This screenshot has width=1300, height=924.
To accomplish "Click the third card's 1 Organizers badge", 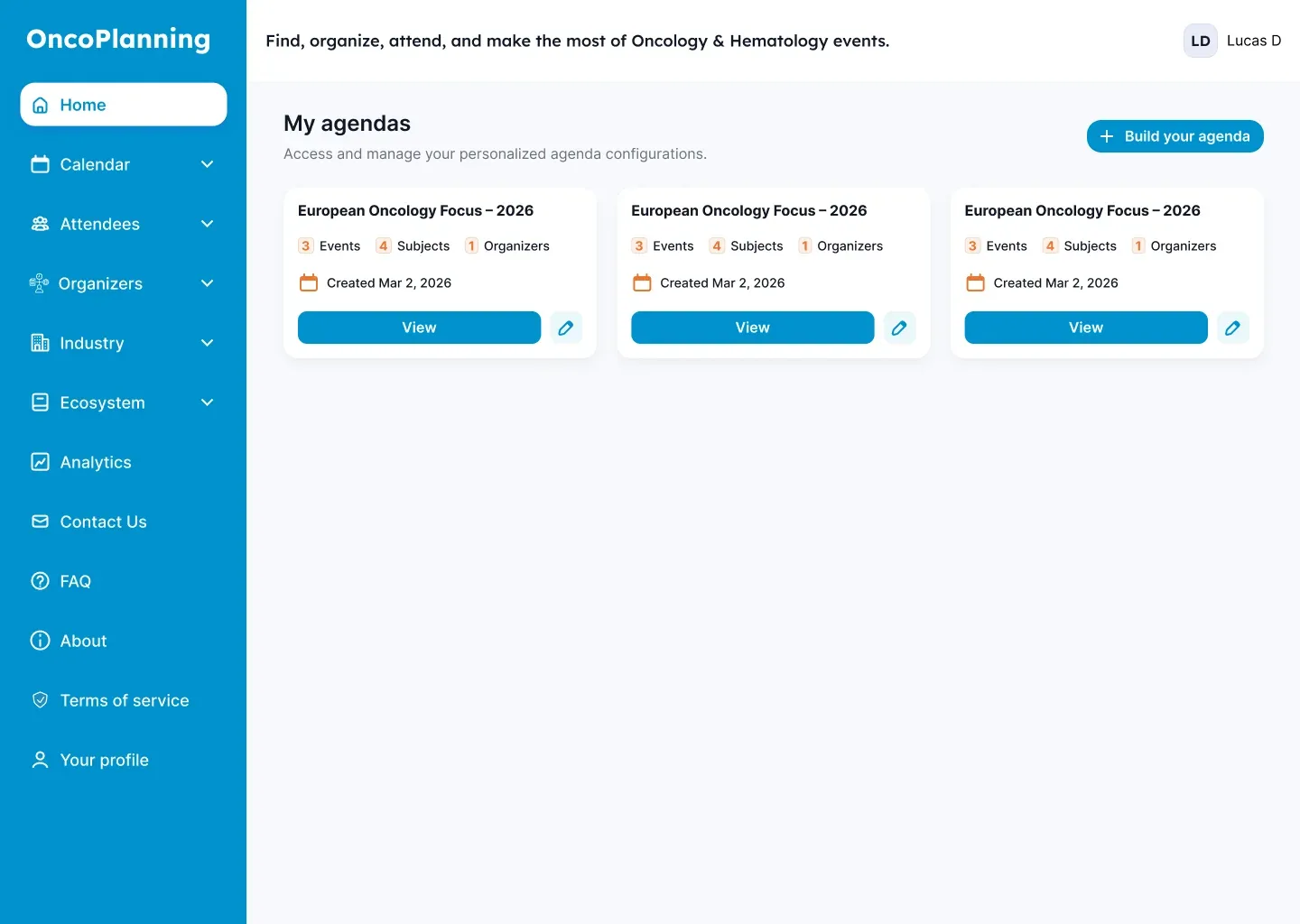I will [1174, 245].
